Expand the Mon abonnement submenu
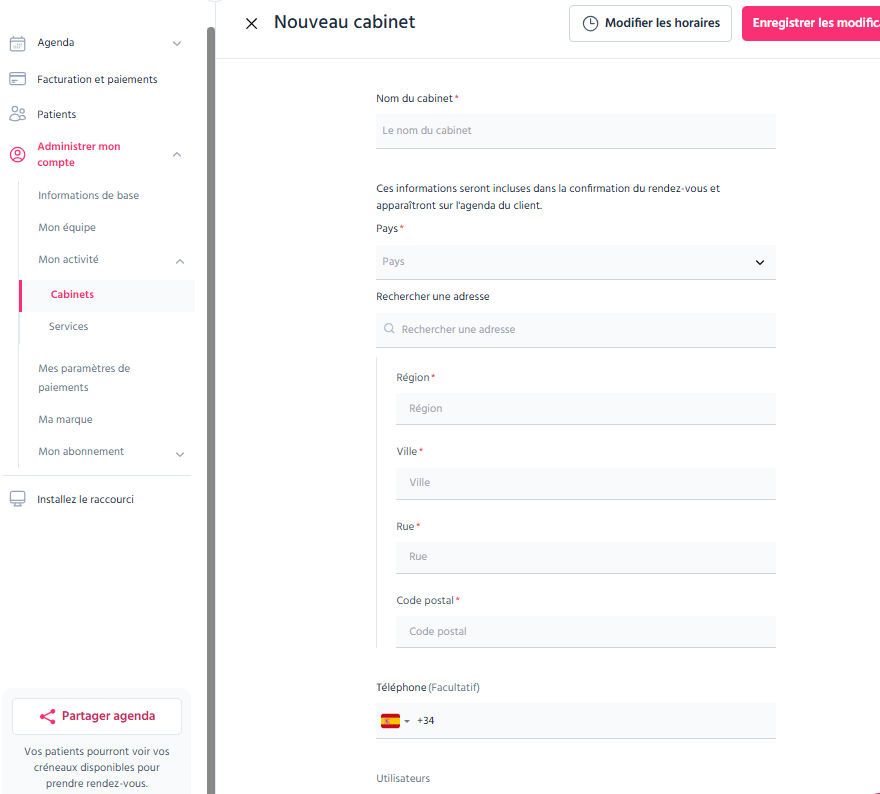Viewport: 880px width, 794px height. coord(180,454)
